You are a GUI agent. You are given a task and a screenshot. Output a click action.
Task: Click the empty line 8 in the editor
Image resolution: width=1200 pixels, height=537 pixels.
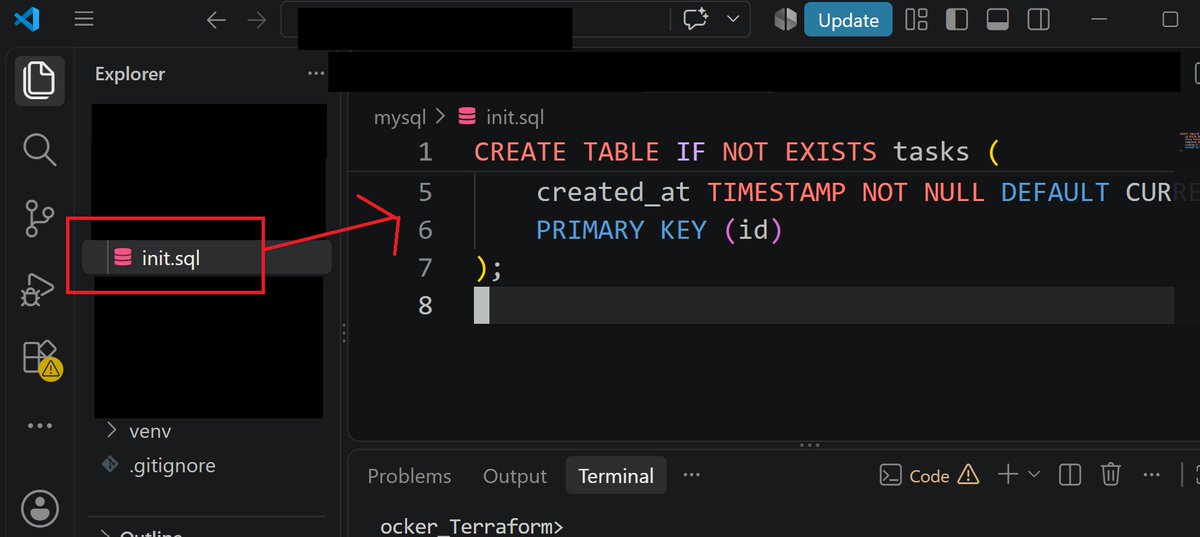coord(824,306)
